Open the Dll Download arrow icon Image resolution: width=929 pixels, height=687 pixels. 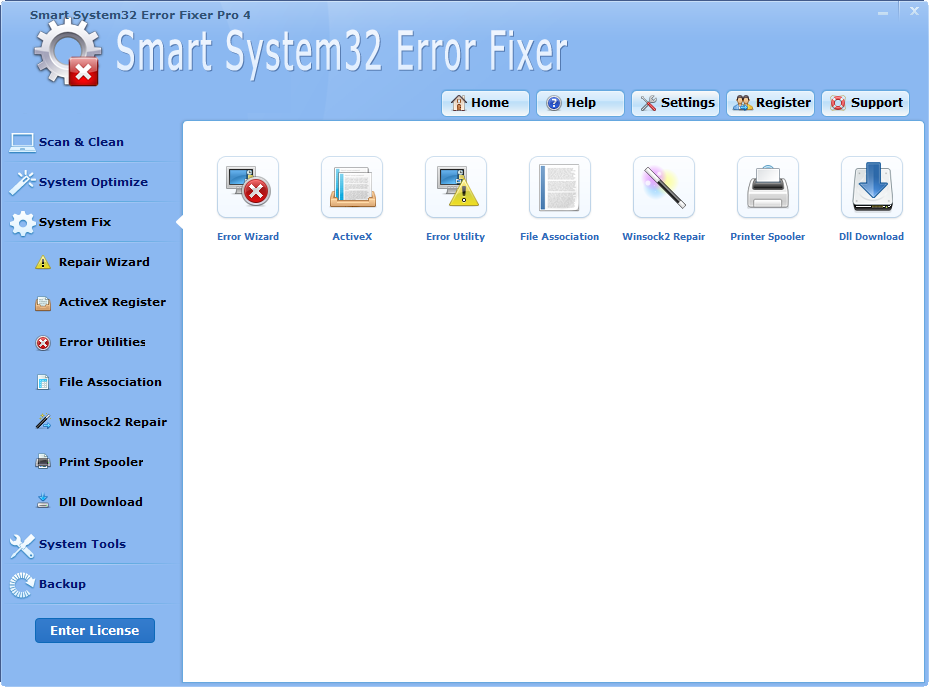[872, 187]
